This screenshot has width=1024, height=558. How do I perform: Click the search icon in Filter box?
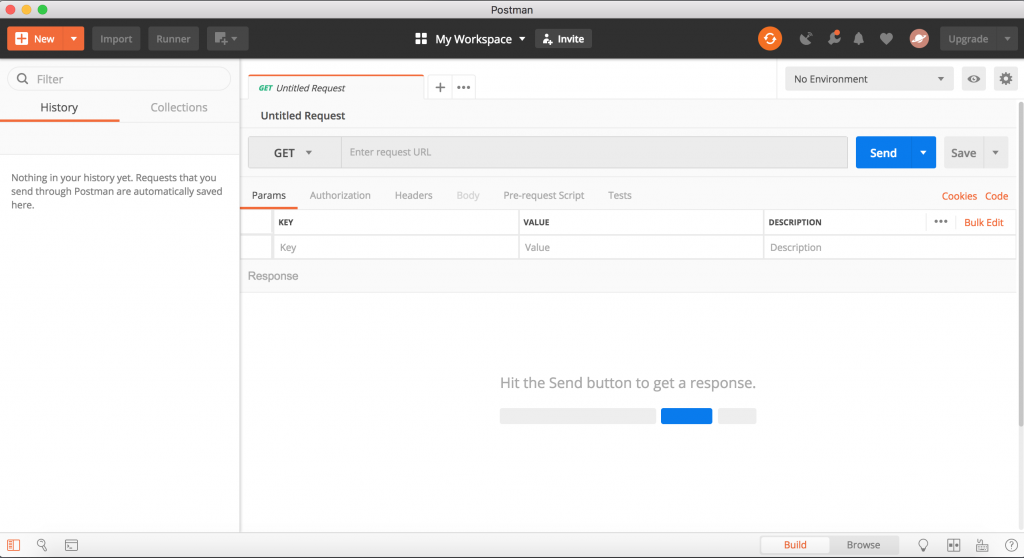coord(23,79)
